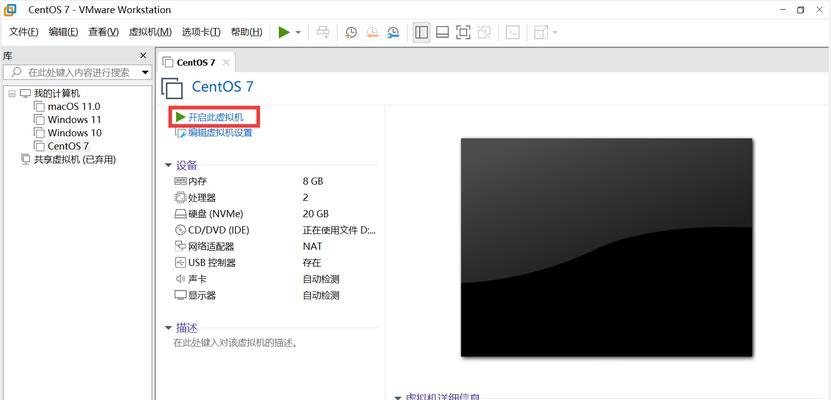831x400 pixels.
Task: Open 内存 memory device settings
Action: [x=197, y=181]
